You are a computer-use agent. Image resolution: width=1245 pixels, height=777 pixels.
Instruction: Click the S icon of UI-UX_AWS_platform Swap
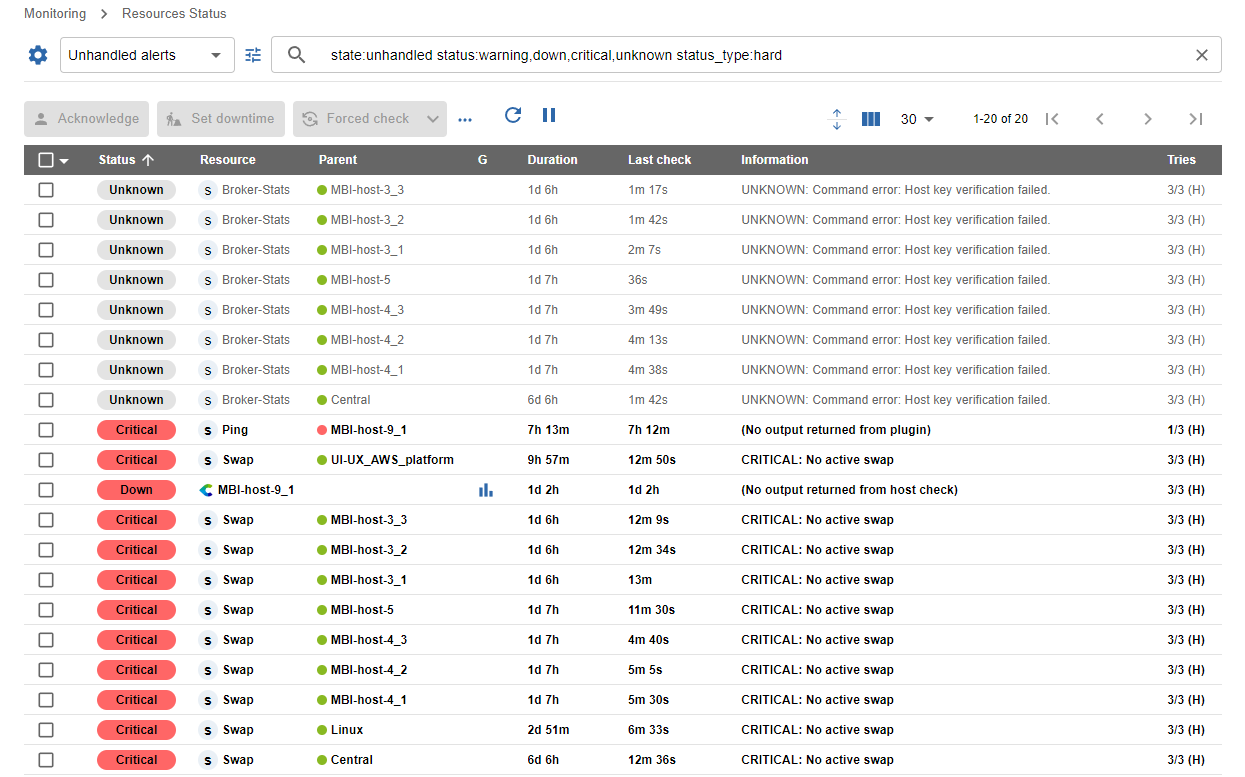pos(208,460)
